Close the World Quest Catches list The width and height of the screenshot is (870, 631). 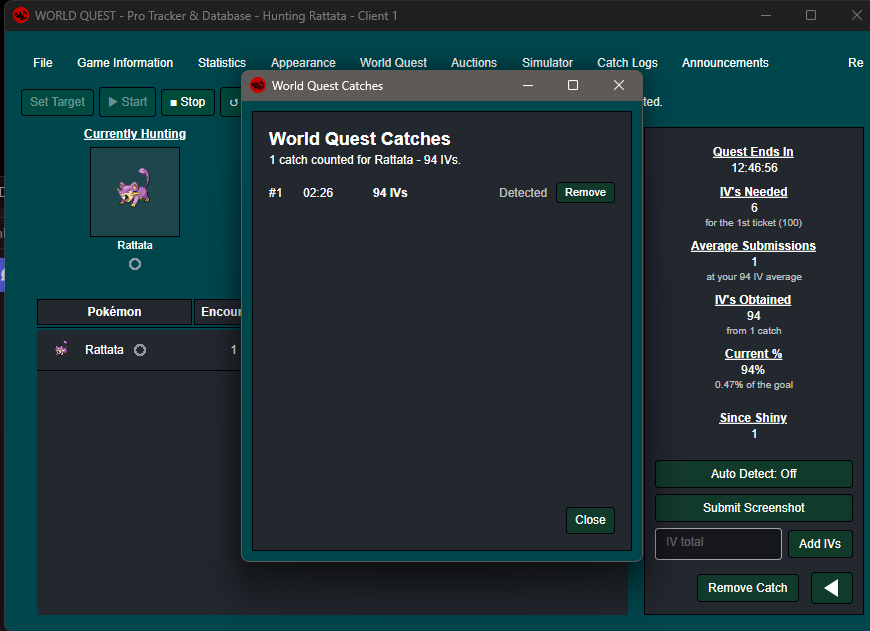[x=590, y=520]
